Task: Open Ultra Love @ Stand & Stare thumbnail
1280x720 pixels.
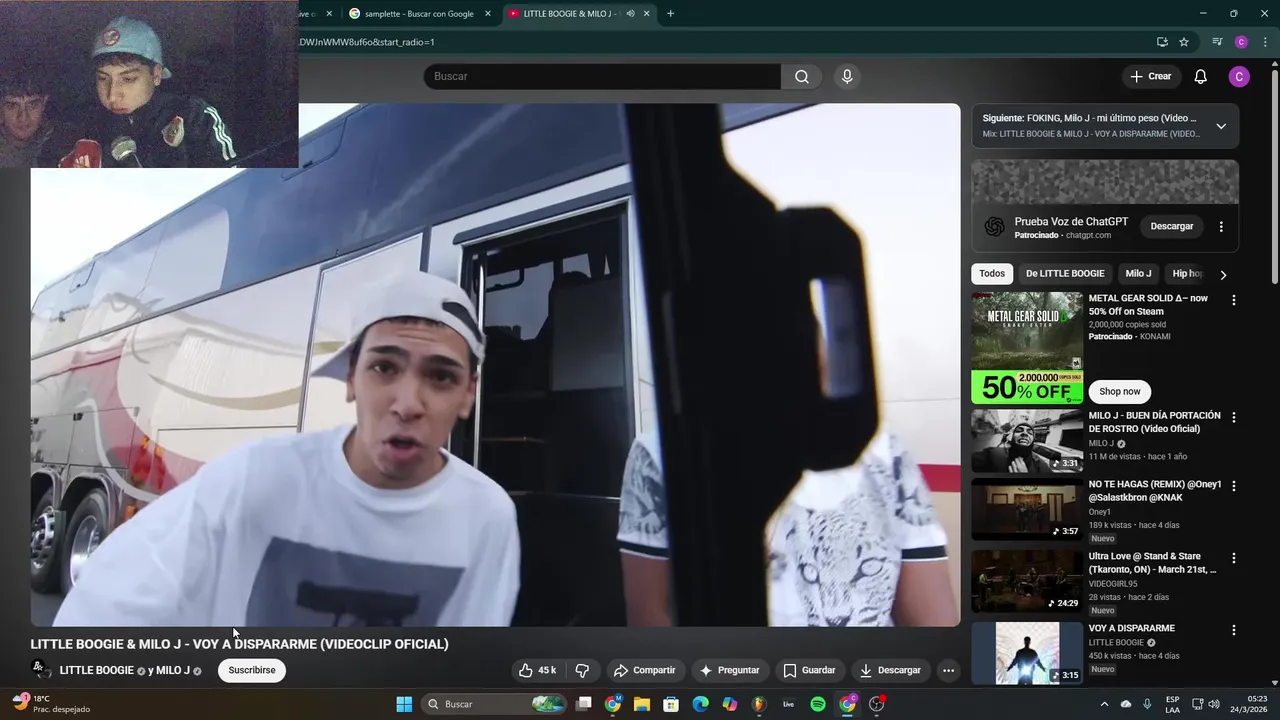Action: [1027, 581]
